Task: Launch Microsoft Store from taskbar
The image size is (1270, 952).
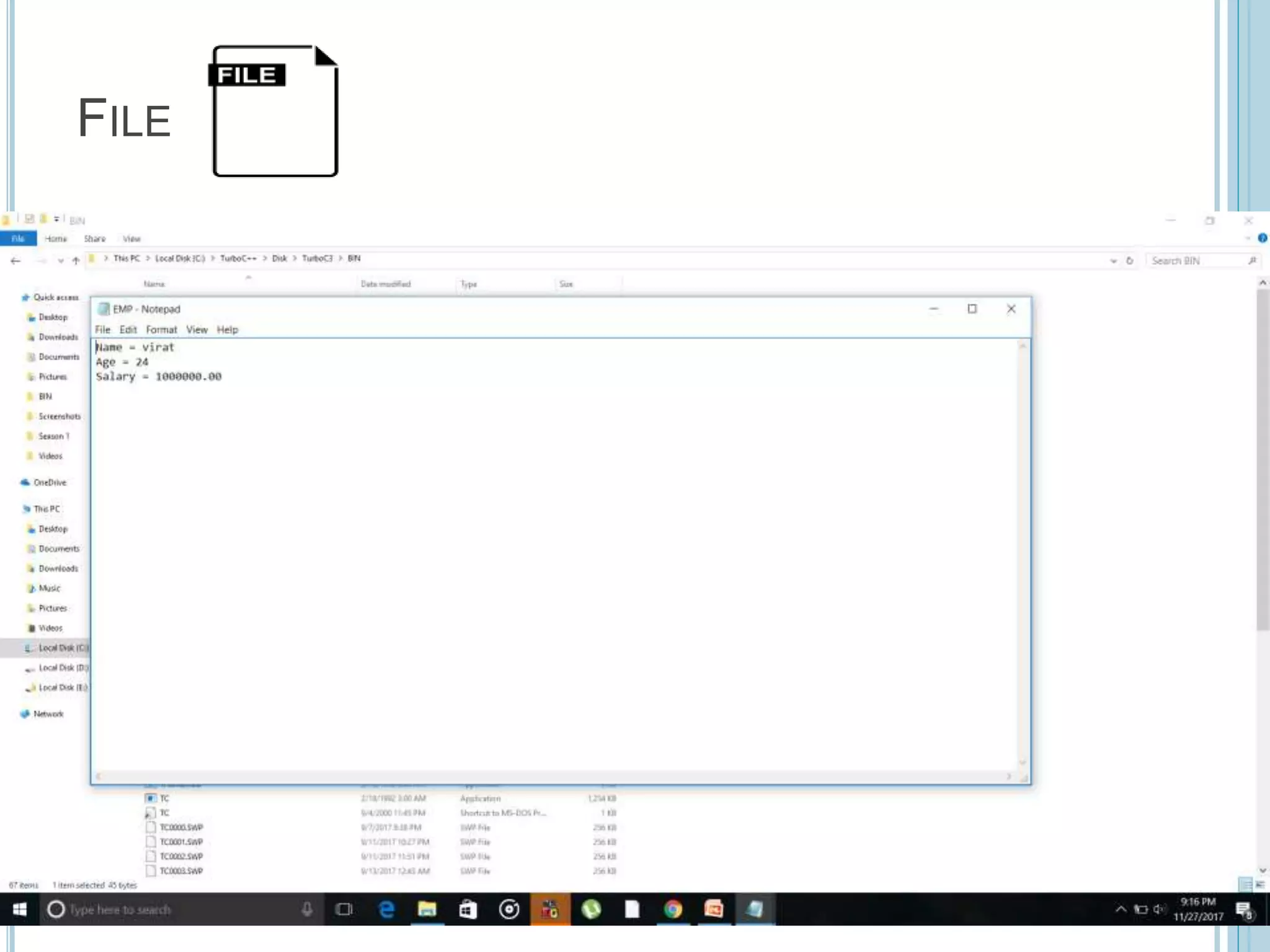Action: pyautogui.click(x=468, y=909)
